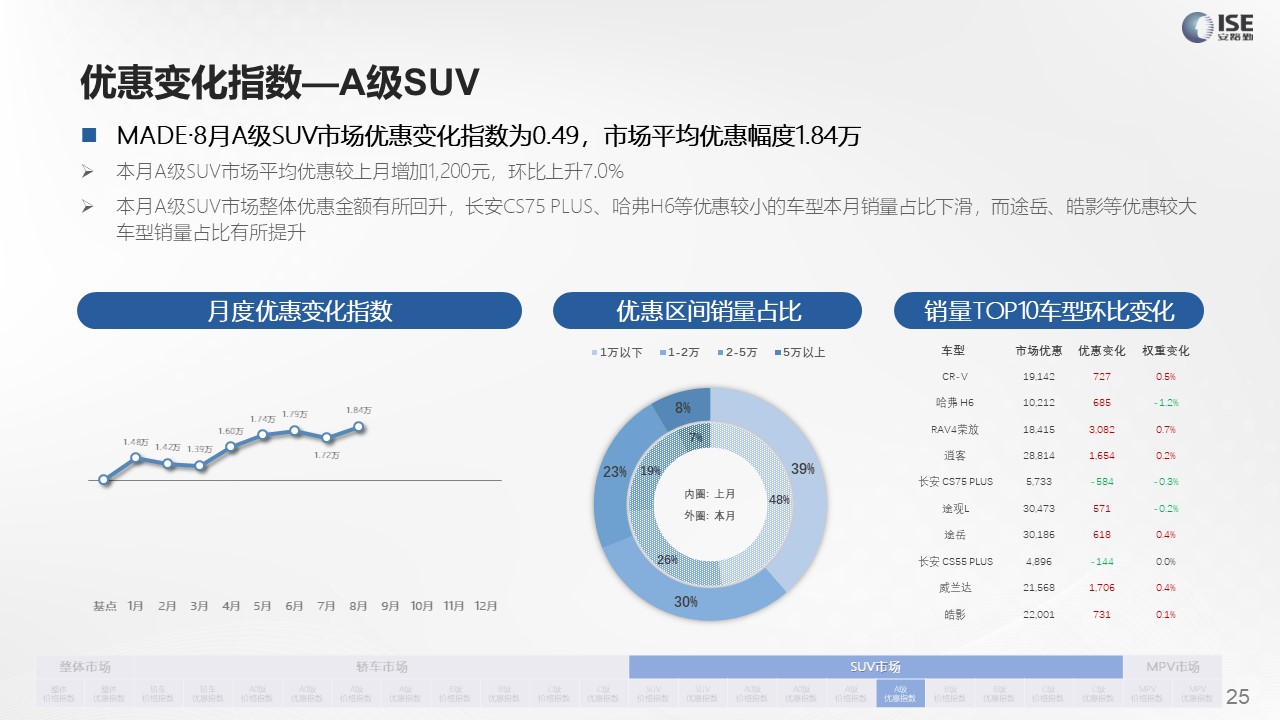Click the 权重变化 column header

(x=1165, y=351)
